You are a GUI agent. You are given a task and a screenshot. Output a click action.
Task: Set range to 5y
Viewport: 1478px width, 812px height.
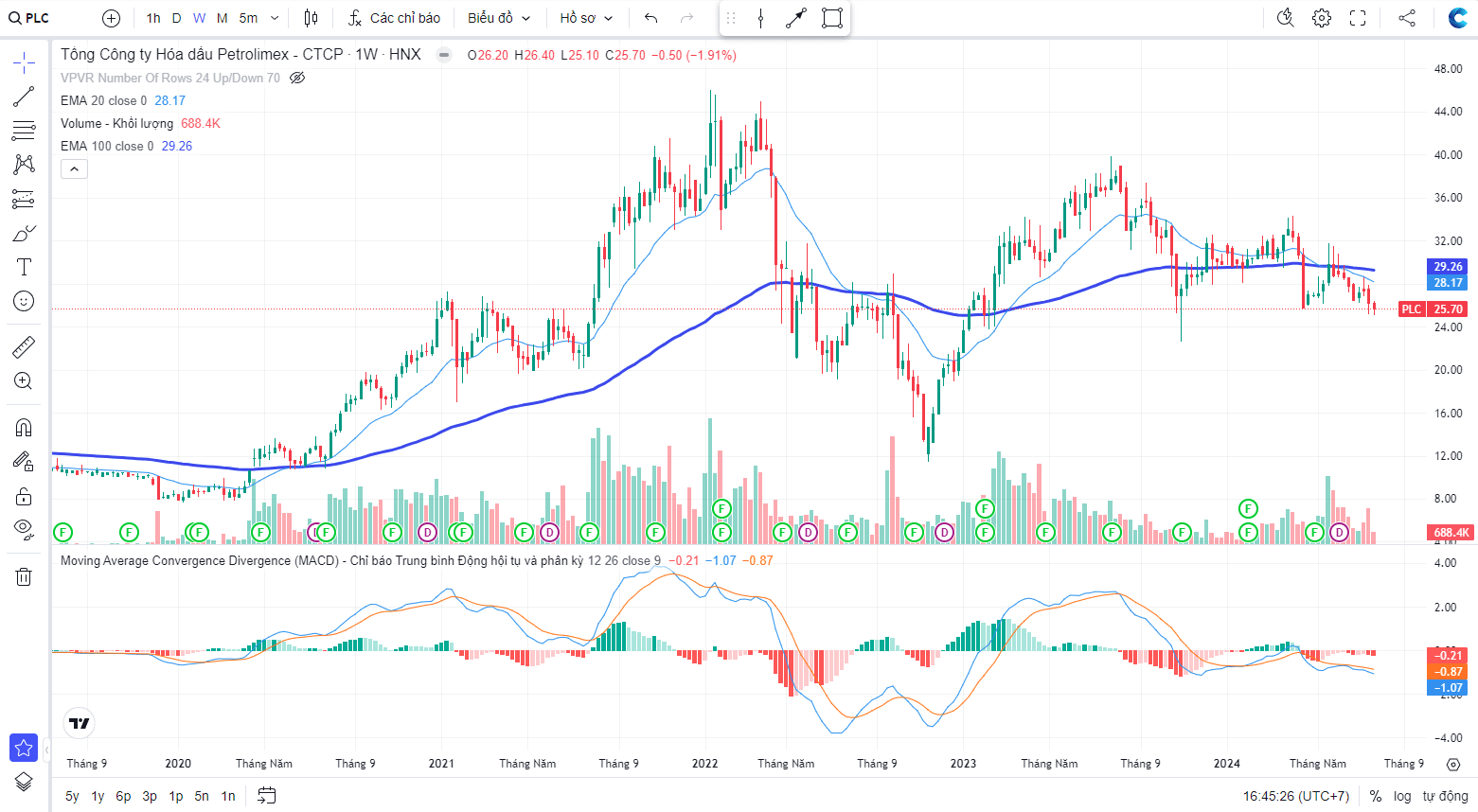(x=72, y=796)
